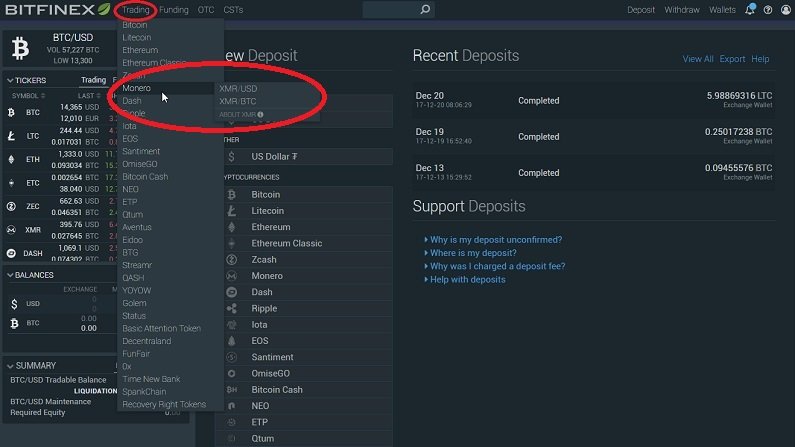Click the search magnifier icon
Screen dimensions: 795x447
[425, 9]
